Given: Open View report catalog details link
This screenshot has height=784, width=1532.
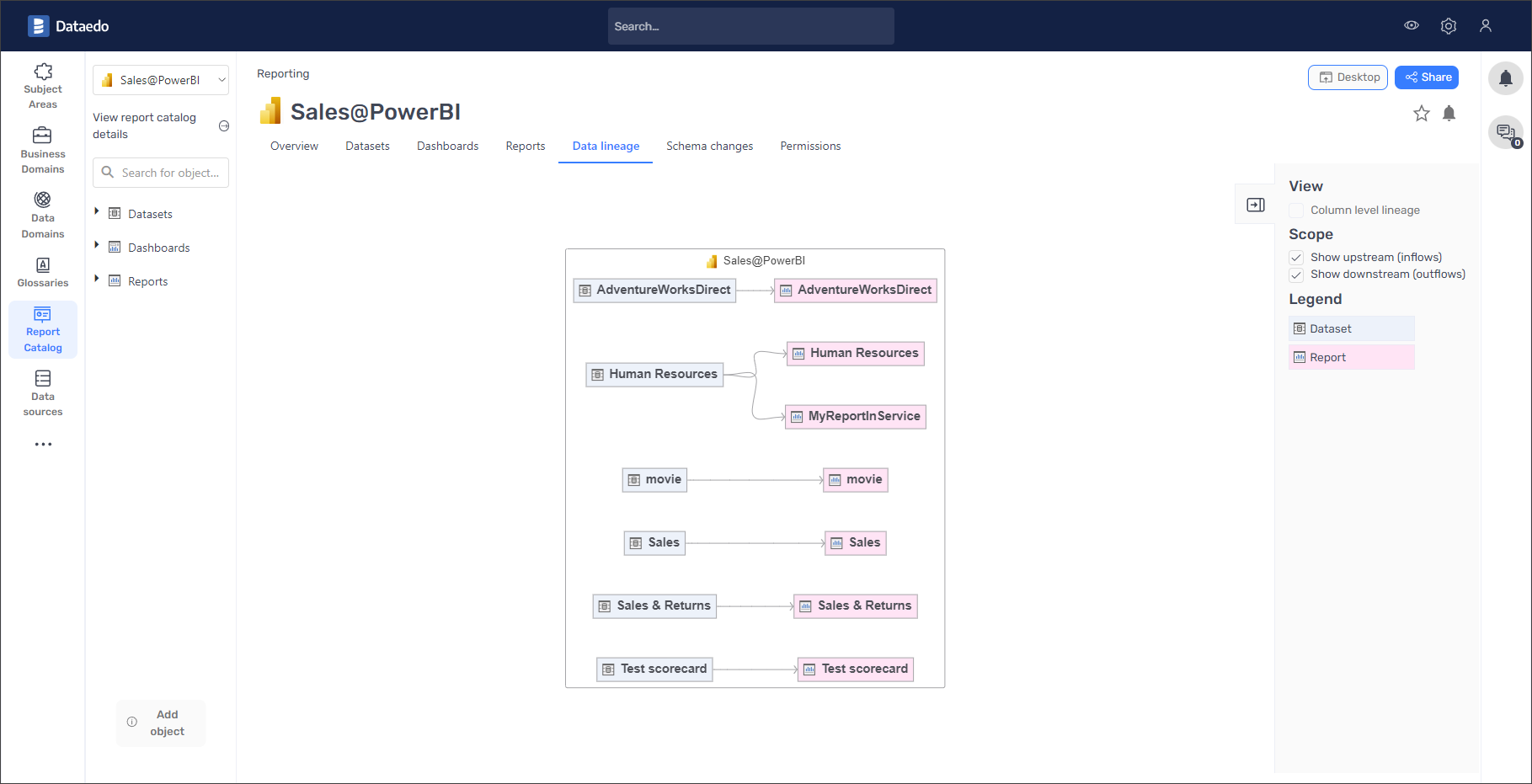Looking at the screenshot, I should 144,125.
